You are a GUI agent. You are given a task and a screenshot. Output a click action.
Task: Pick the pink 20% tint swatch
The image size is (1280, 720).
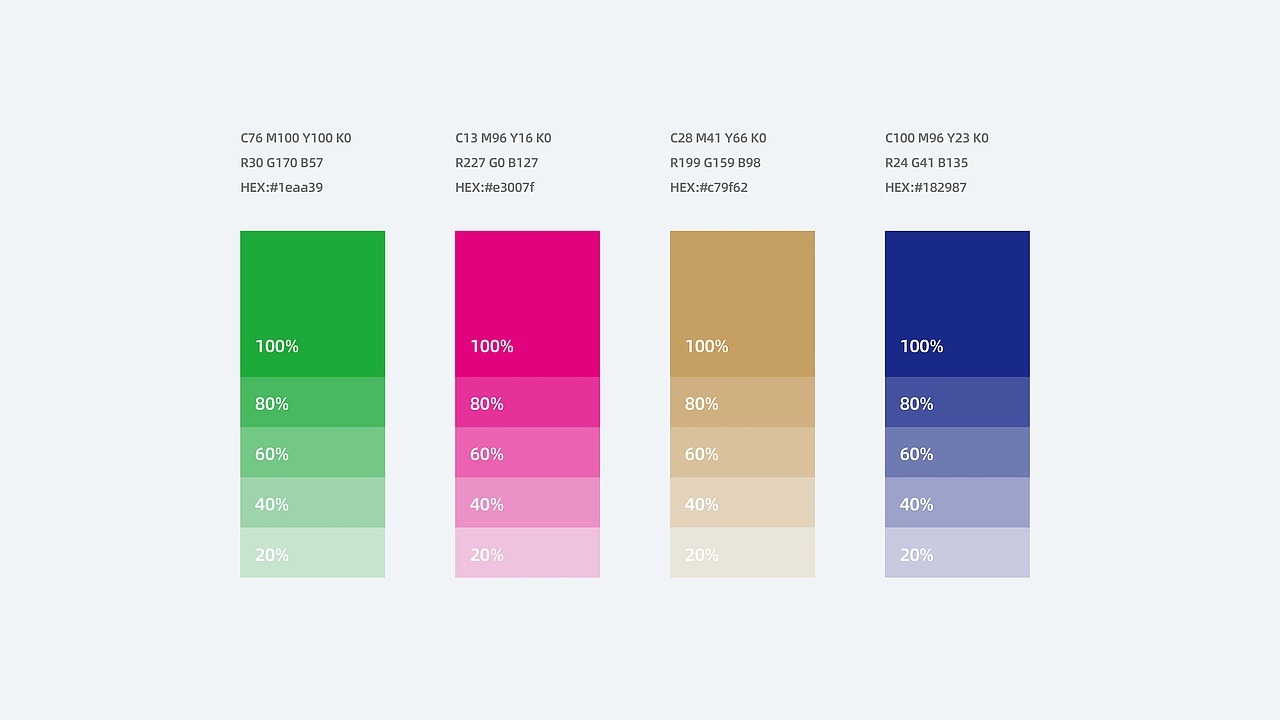(x=527, y=552)
